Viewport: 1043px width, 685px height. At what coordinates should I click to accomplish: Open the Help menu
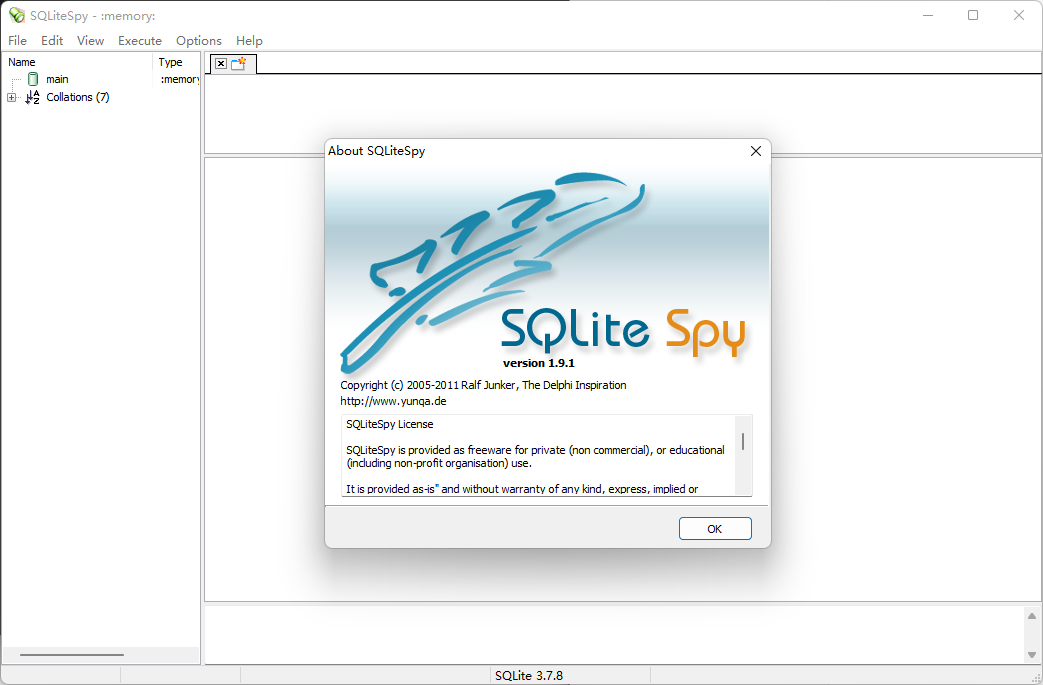(249, 41)
